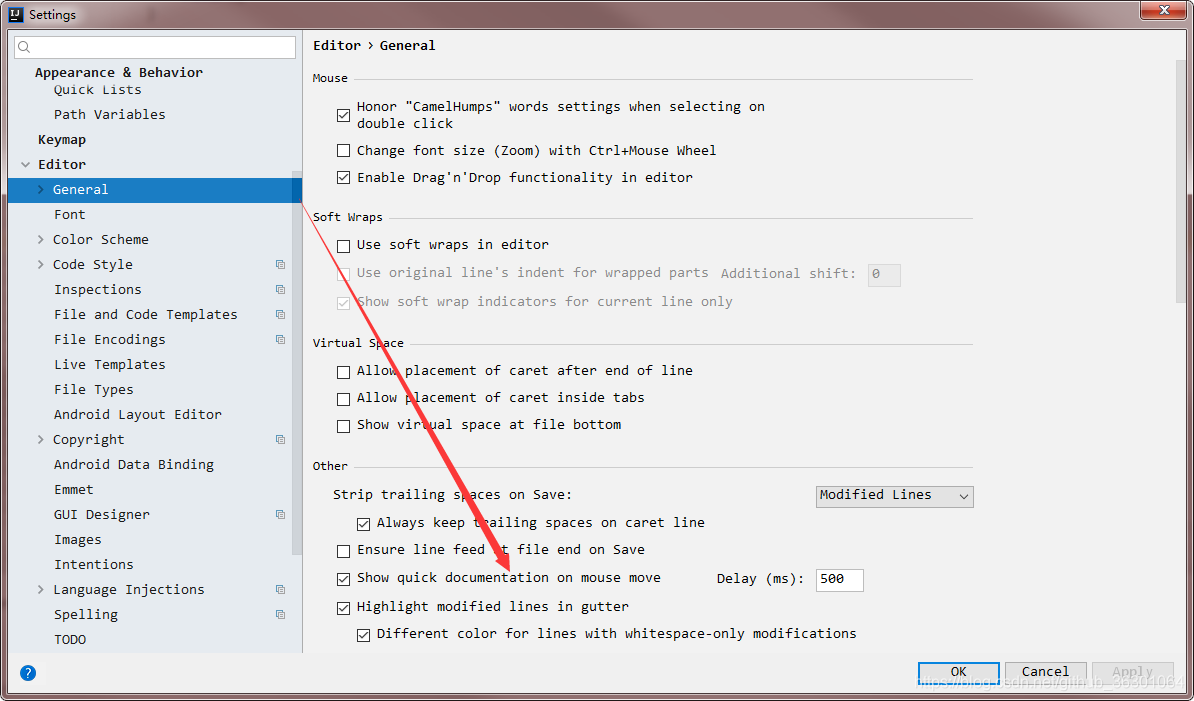Check Allow placement of caret after end of line

(x=343, y=372)
